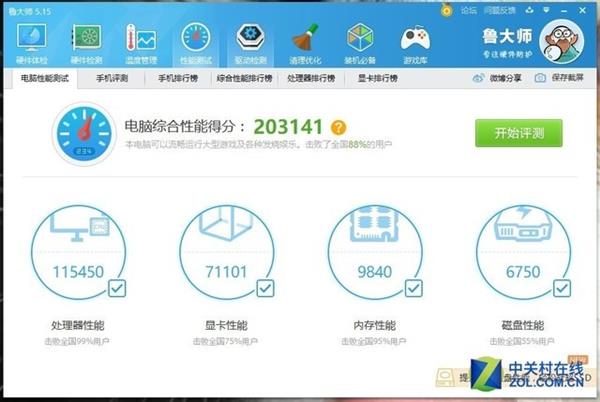Open the 清理优化 broom icon
600x402 pixels.
coord(305,38)
